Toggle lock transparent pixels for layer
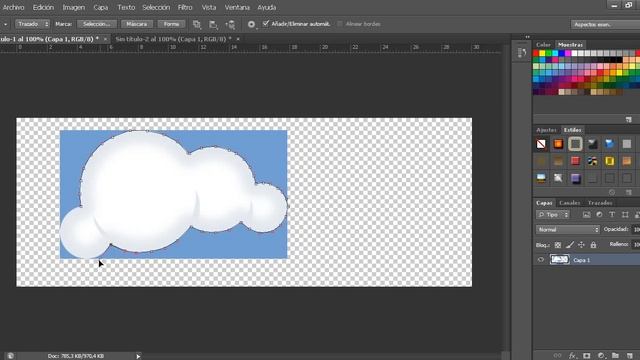 pyautogui.click(x=558, y=245)
